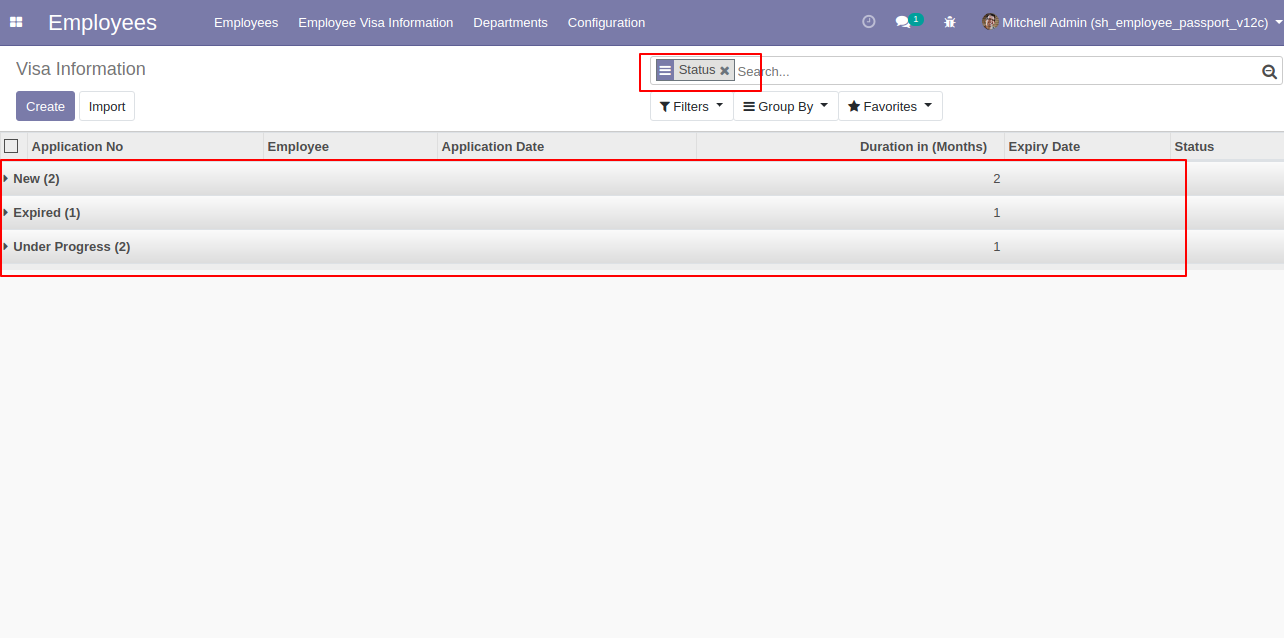The image size is (1284, 638).
Task: Click the Import button
Action: (x=107, y=106)
